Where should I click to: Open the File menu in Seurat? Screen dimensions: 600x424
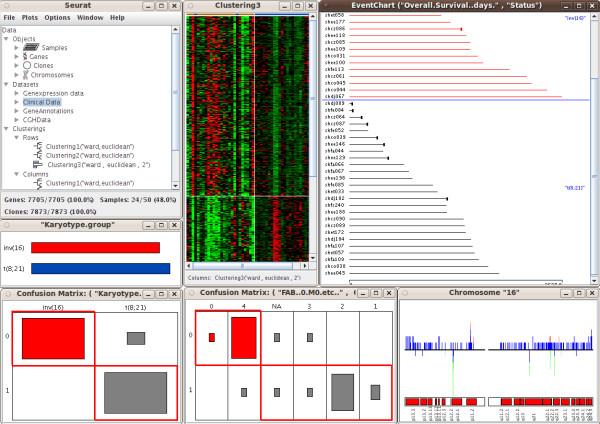9,18
